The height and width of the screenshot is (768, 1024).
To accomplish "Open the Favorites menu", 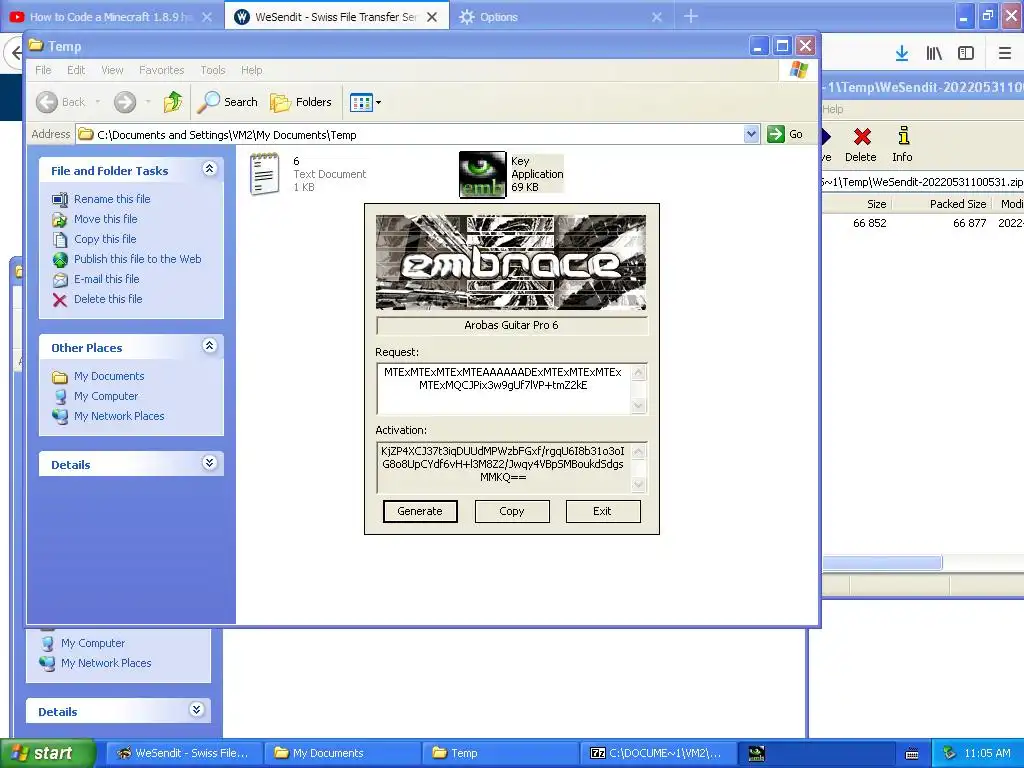I will pos(161,70).
